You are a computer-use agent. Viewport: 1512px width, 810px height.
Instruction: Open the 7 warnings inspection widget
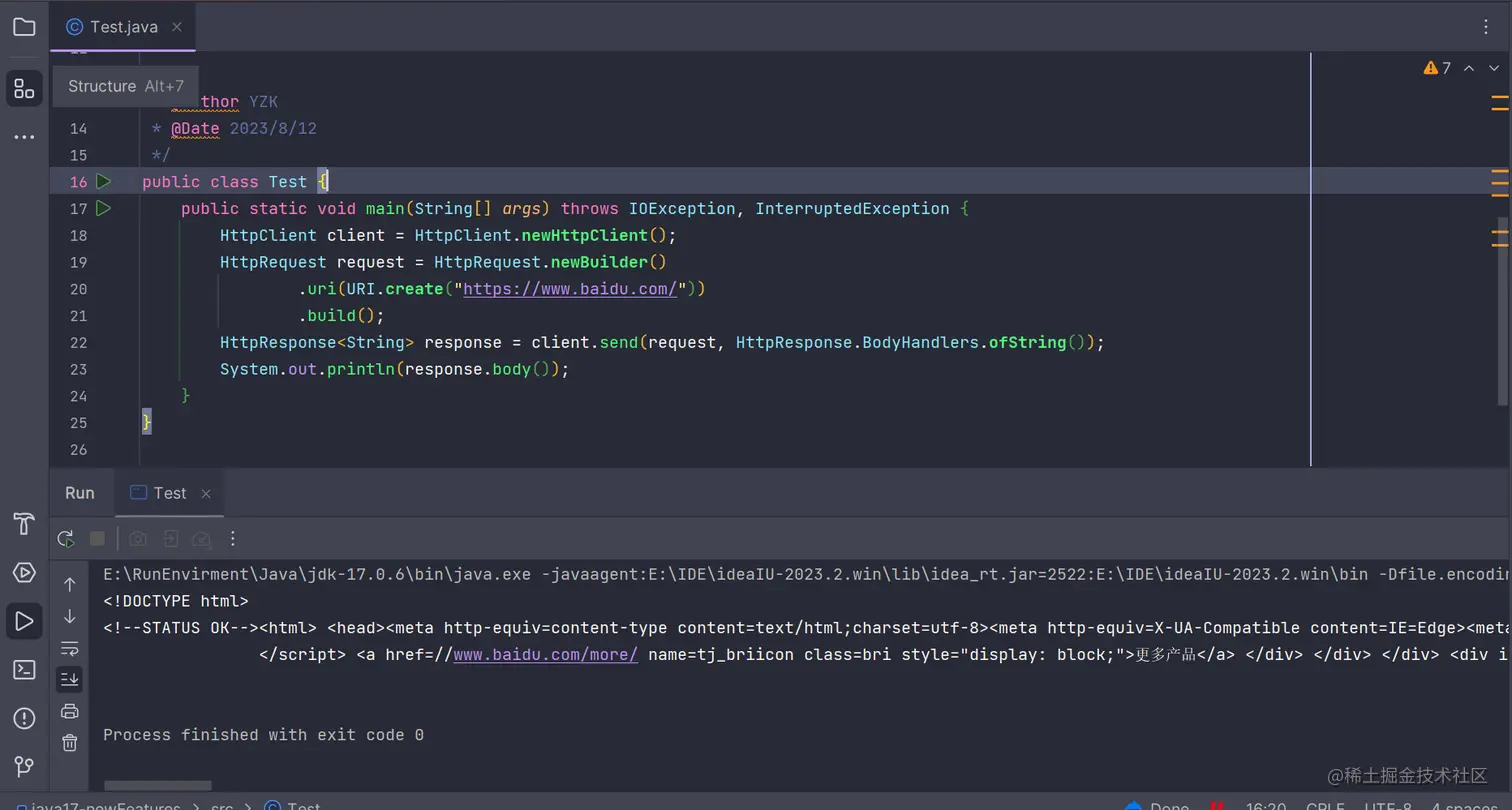[1437, 68]
